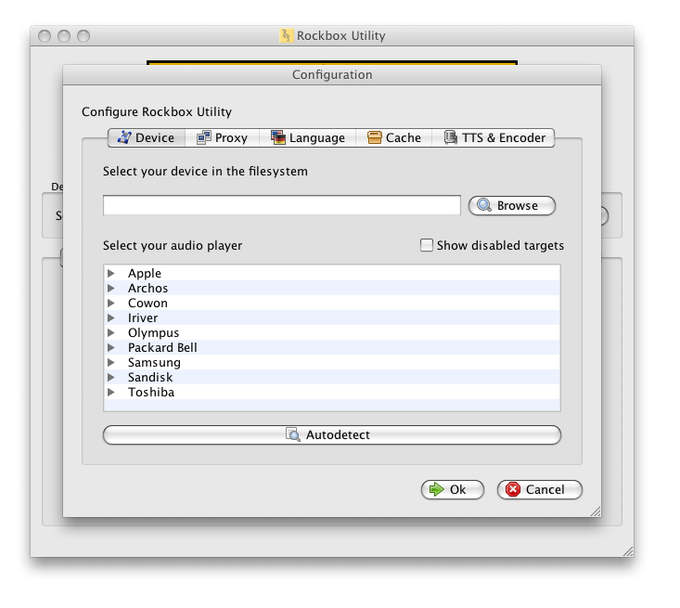This screenshot has height=608, width=680.
Task: Click the Browse button
Action: [512, 206]
